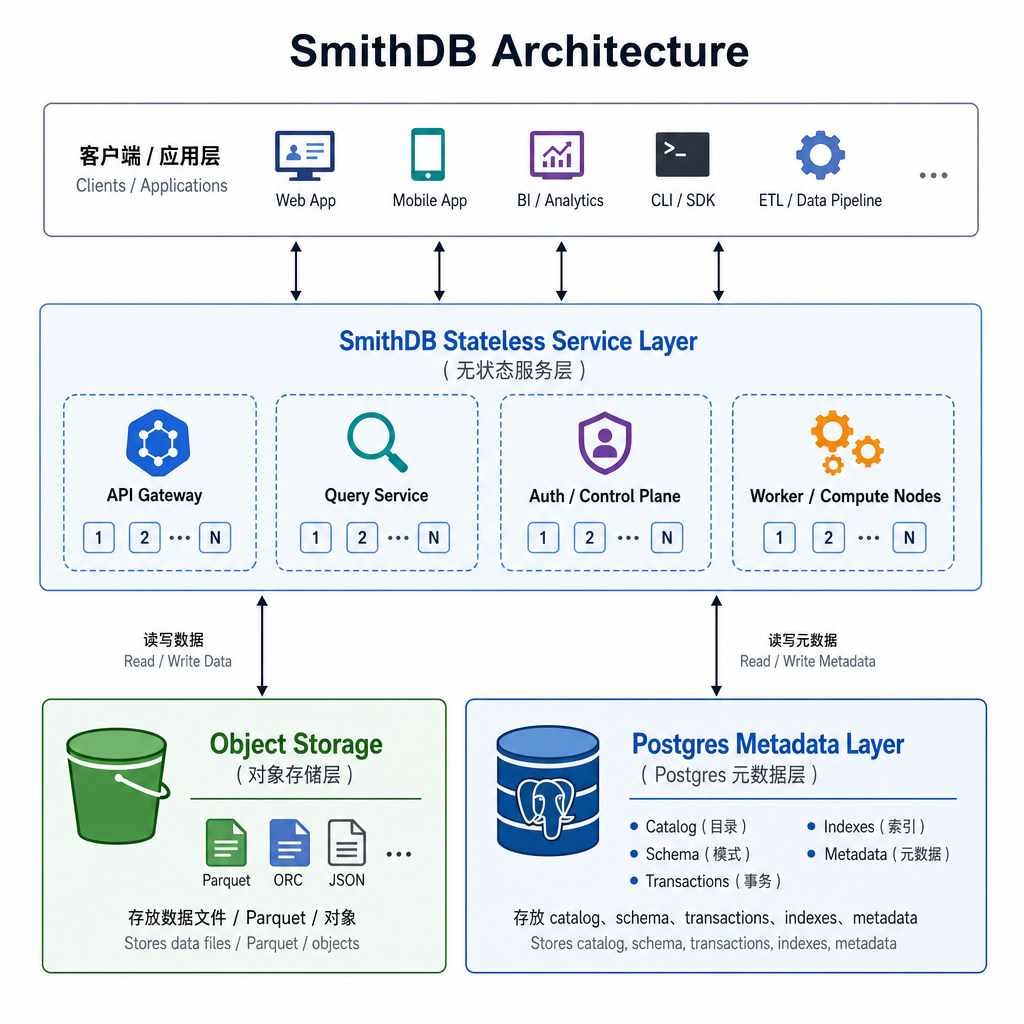
Task: Click the Metadata (元数据) bullet item
Action: 879,854
